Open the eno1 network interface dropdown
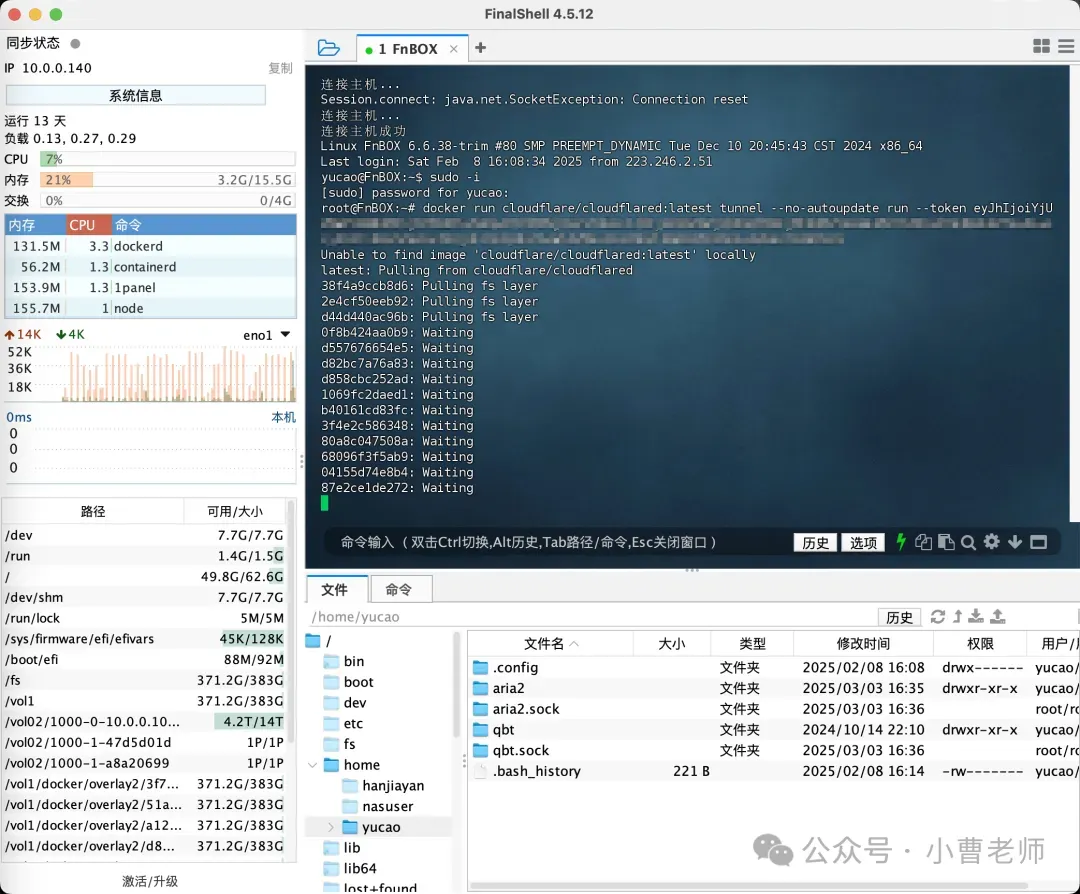Screen dimensions: 1080x894 (285, 335)
